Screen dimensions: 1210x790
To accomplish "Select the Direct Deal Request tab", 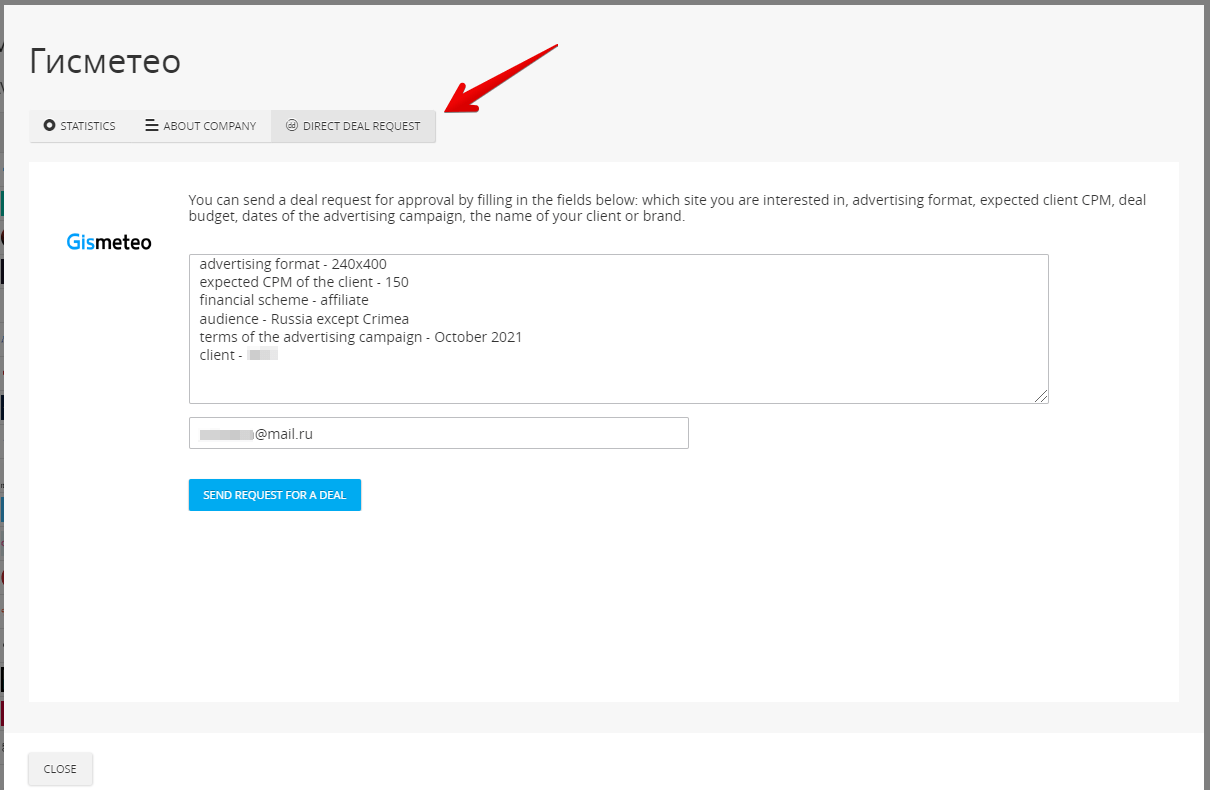I will (353, 126).
